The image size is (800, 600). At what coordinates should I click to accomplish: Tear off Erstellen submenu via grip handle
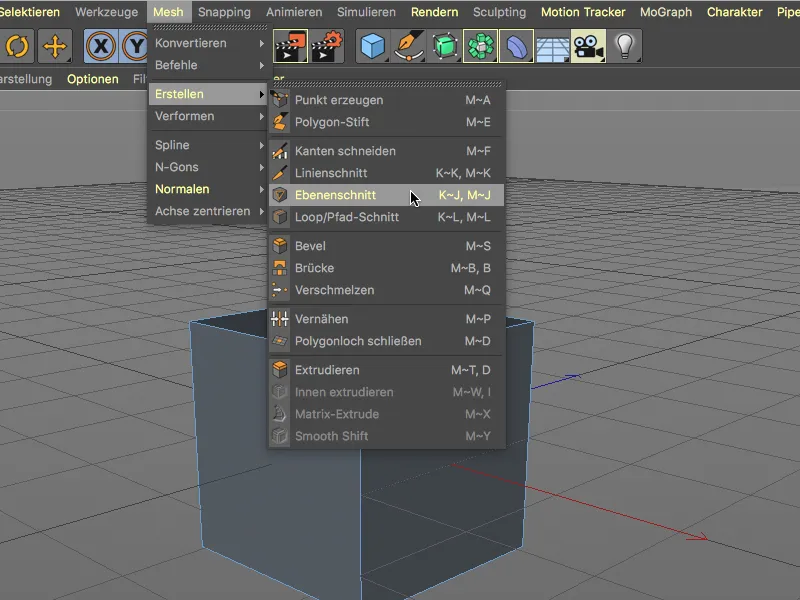(x=387, y=84)
